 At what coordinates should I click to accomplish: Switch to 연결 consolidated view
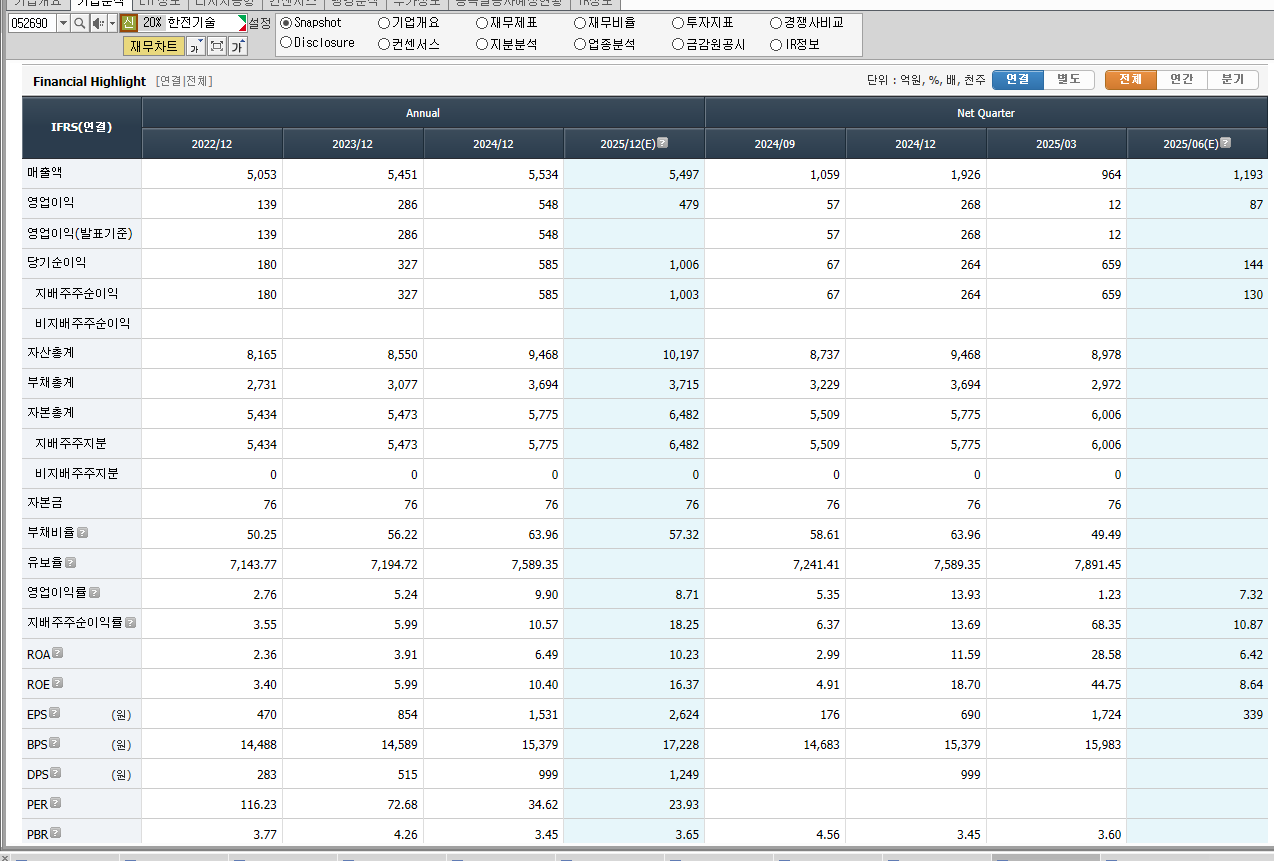1018,80
